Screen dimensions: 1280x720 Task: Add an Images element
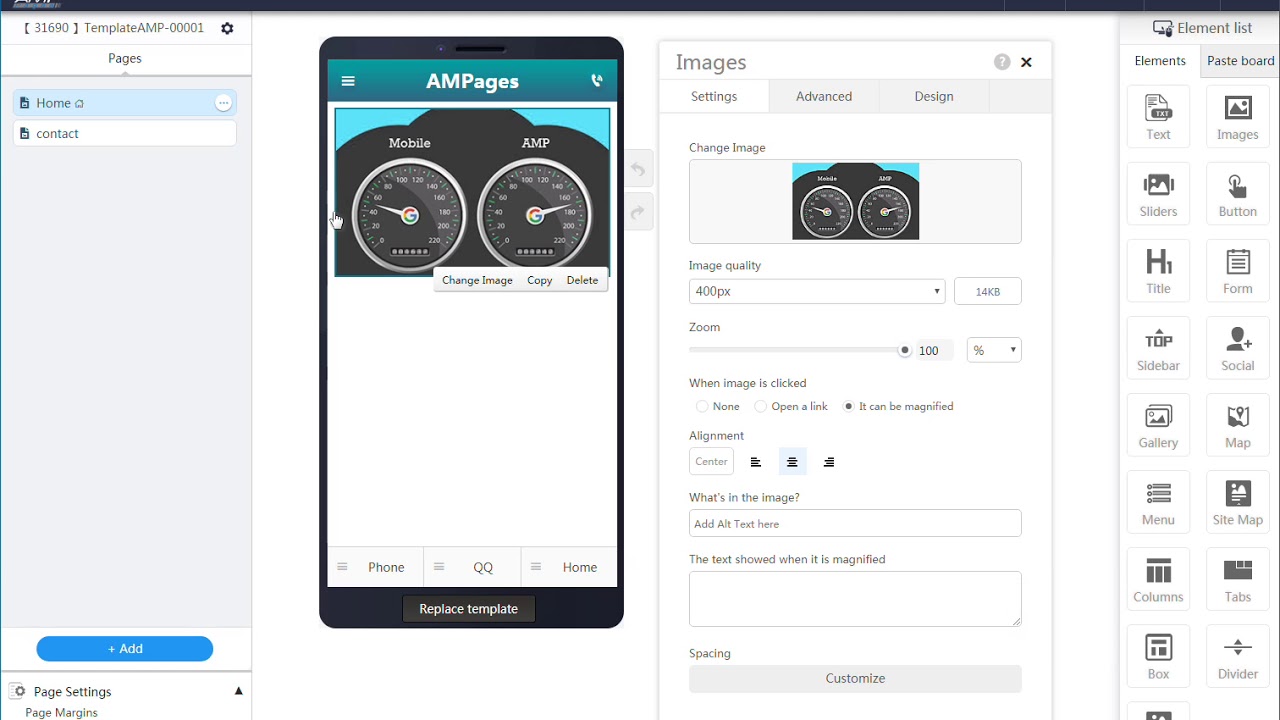pyautogui.click(x=1237, y=119)
